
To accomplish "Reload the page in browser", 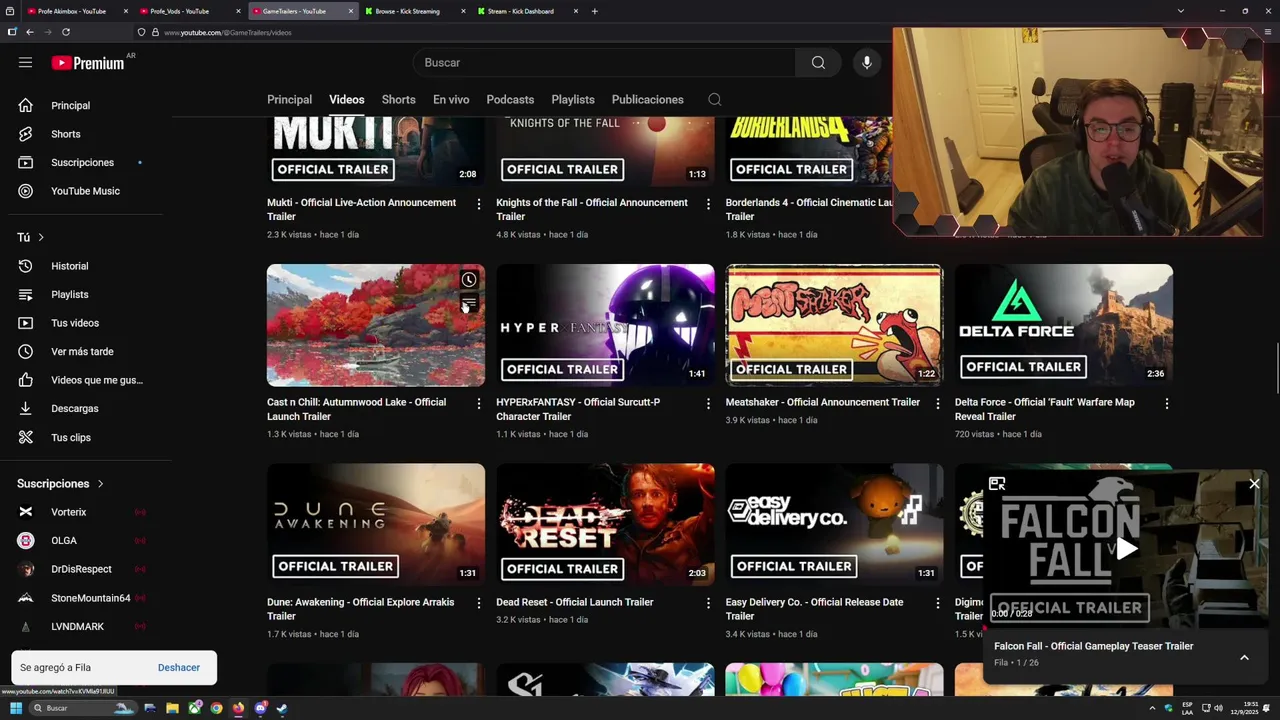I will [66, 32].
